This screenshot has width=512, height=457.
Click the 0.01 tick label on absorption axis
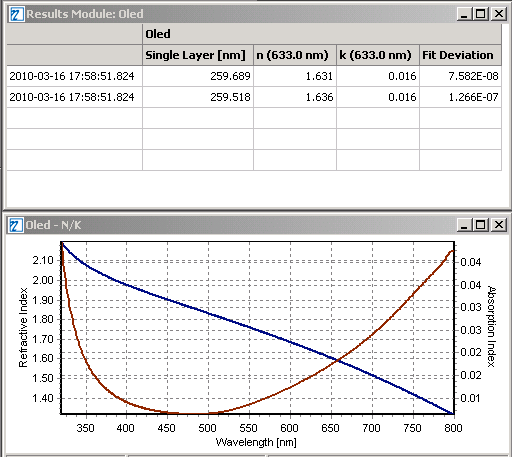click(x=471, y=398)
